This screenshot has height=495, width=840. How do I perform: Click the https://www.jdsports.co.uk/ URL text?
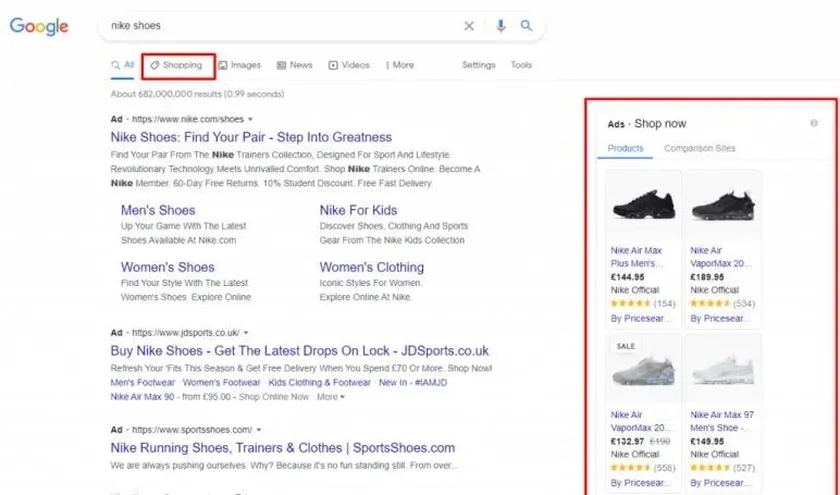(x=185, y=333)
